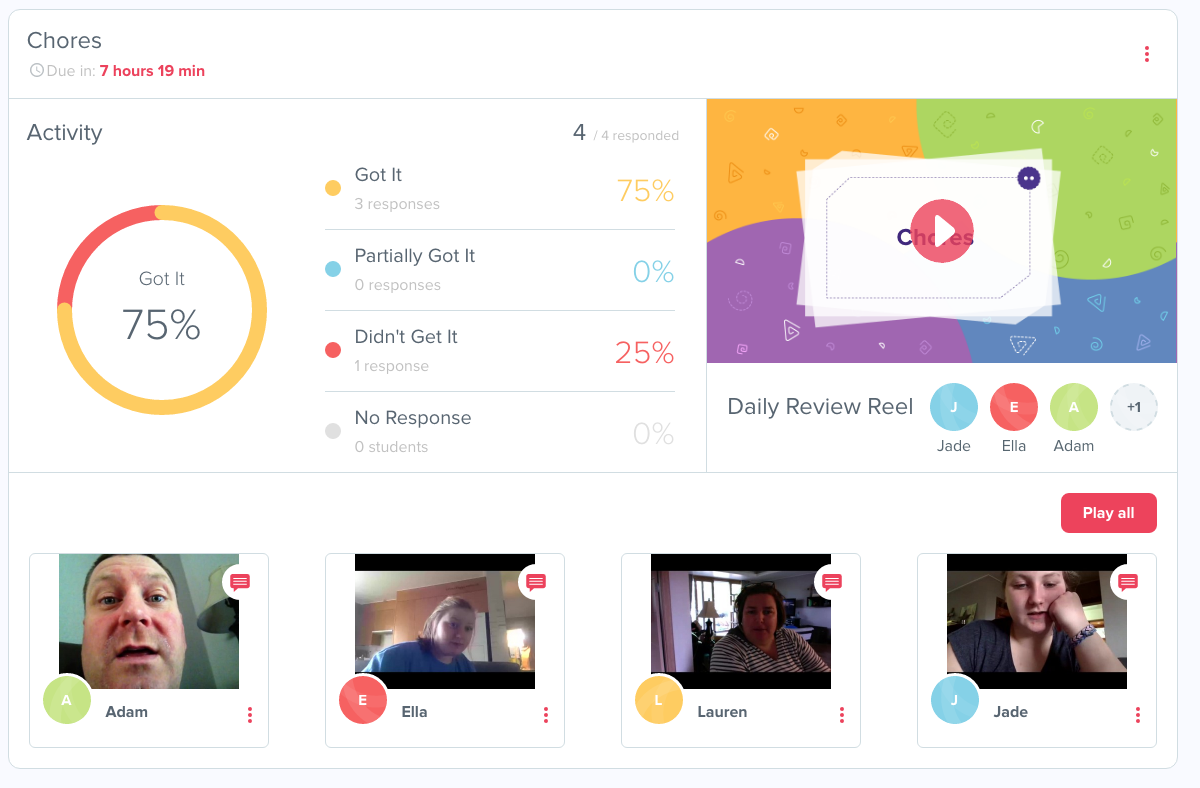Screen dimensions: 1200x788
Task: Click the Chores assignment title
Action: [64, 41]
